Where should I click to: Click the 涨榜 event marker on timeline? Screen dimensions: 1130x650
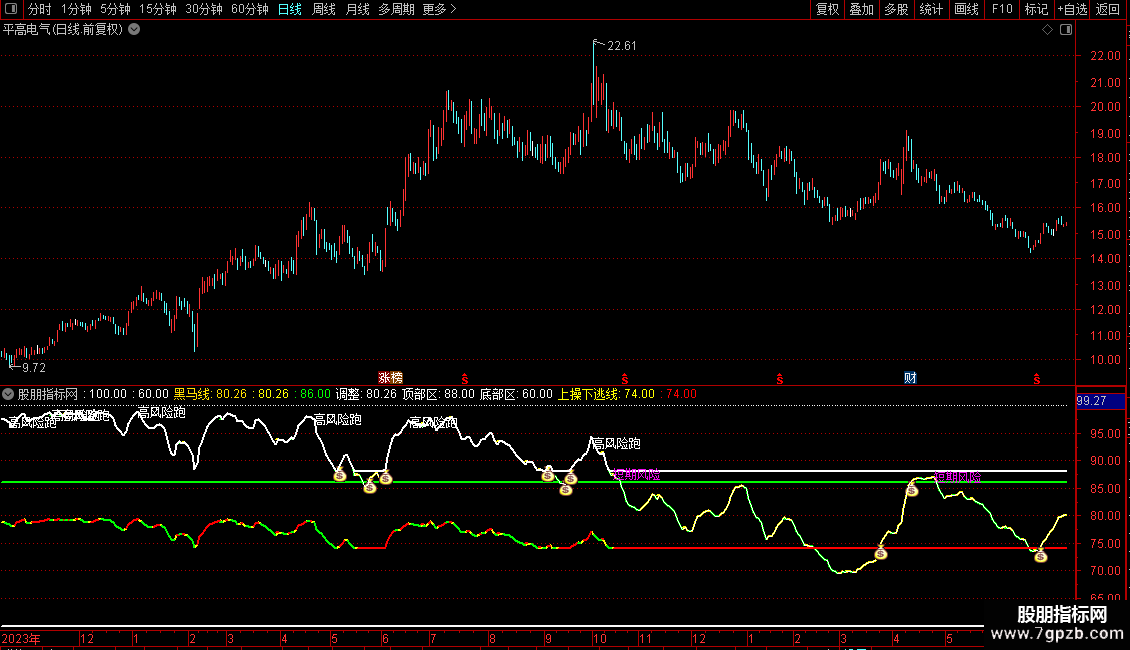[x=390, y=378]
